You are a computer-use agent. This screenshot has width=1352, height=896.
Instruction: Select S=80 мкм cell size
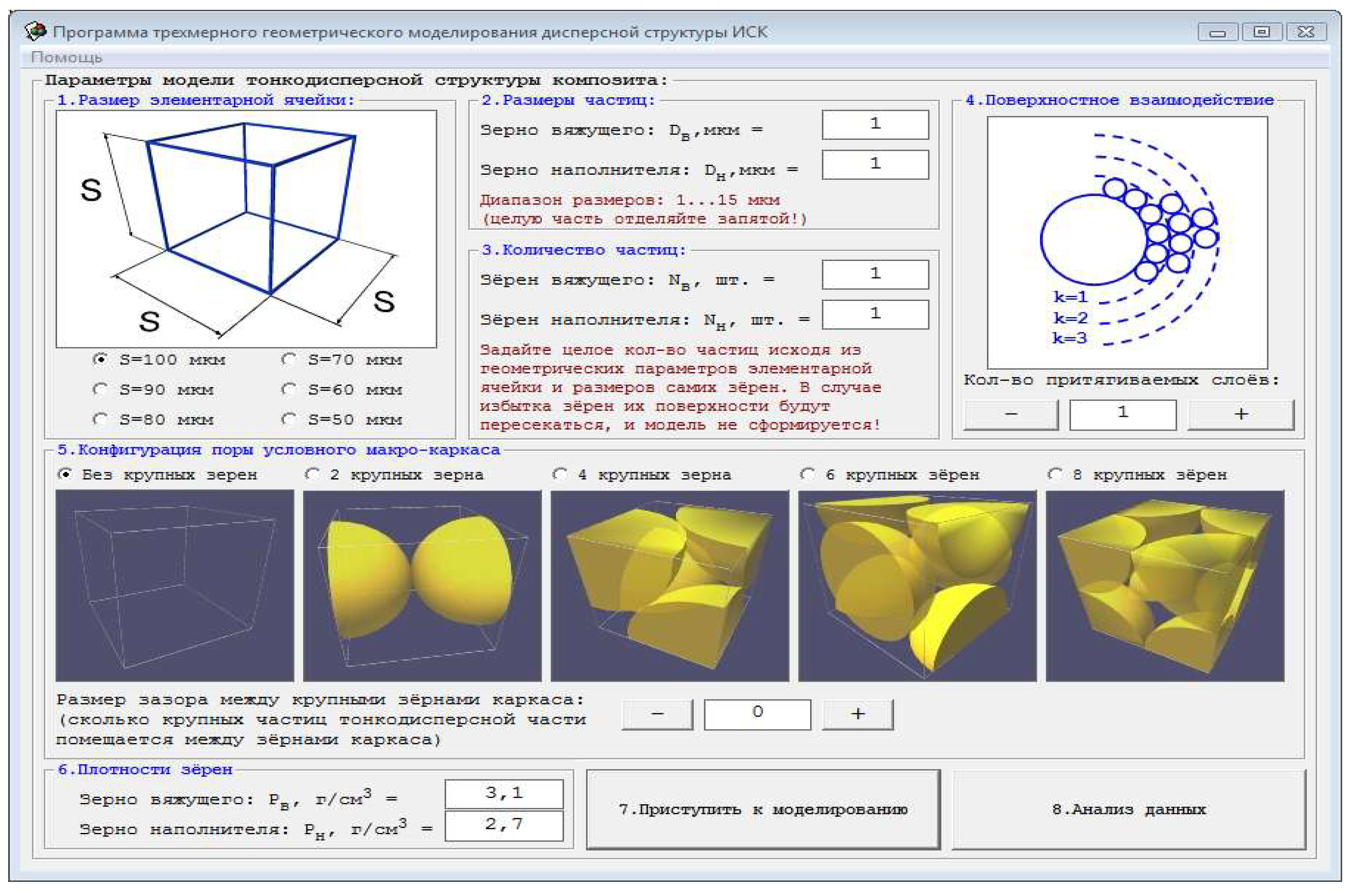(x=153, y=419)
